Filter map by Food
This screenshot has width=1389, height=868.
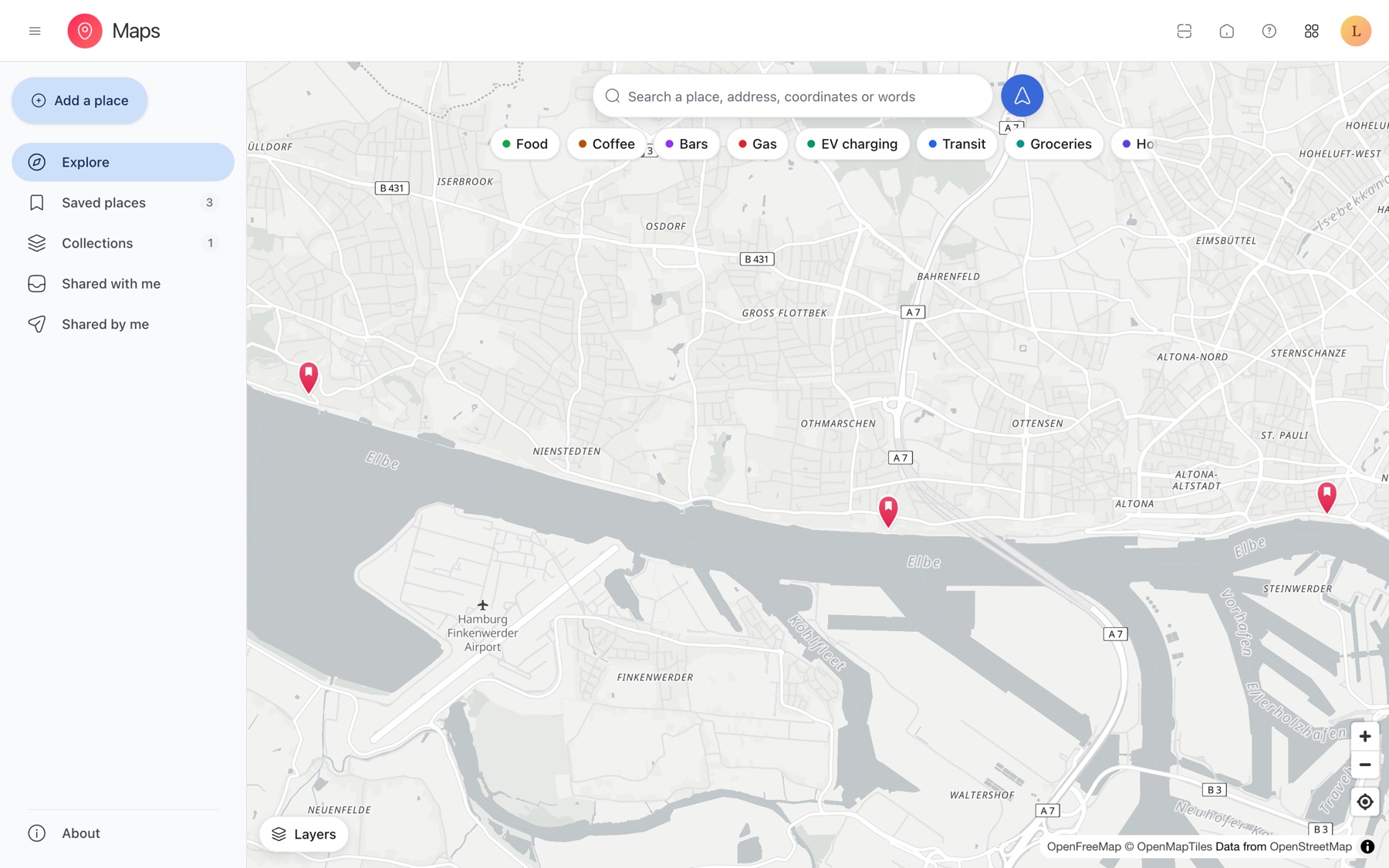tap(525, 144)
